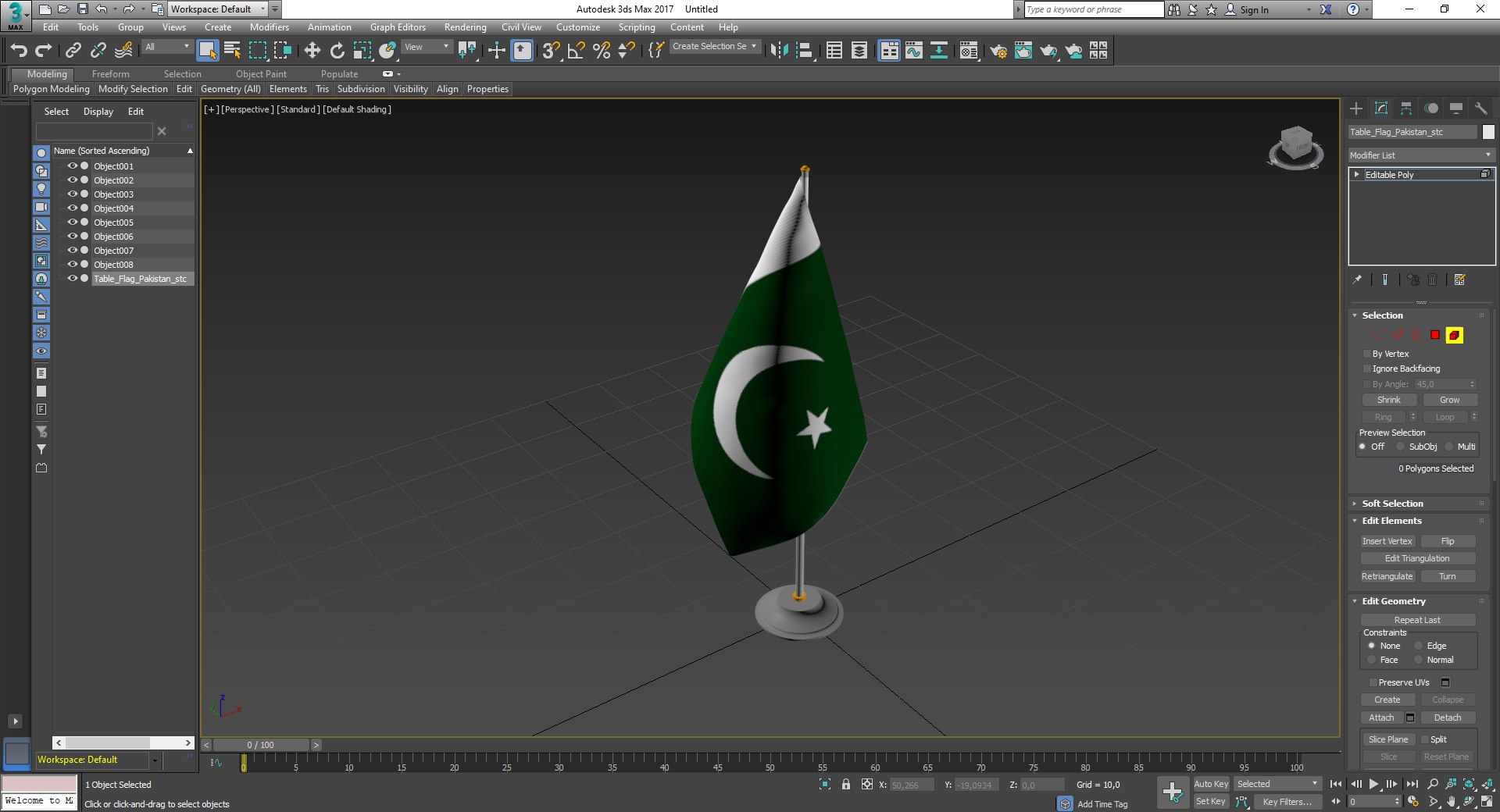This screenshot has height=812, width=1500.
Task: Click the Play Animation button
Action: pos(1373,784)
